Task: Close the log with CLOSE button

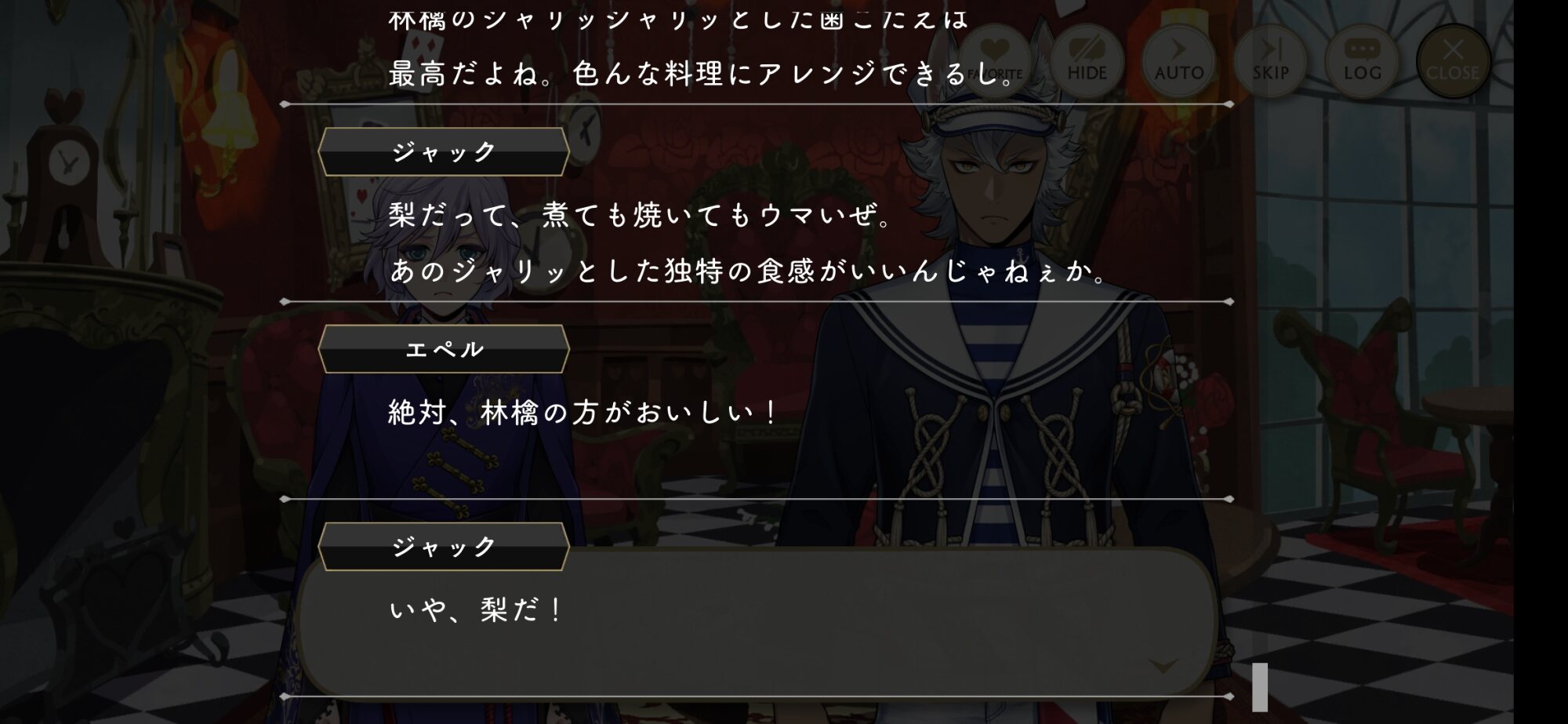Action: [1453, 60]
